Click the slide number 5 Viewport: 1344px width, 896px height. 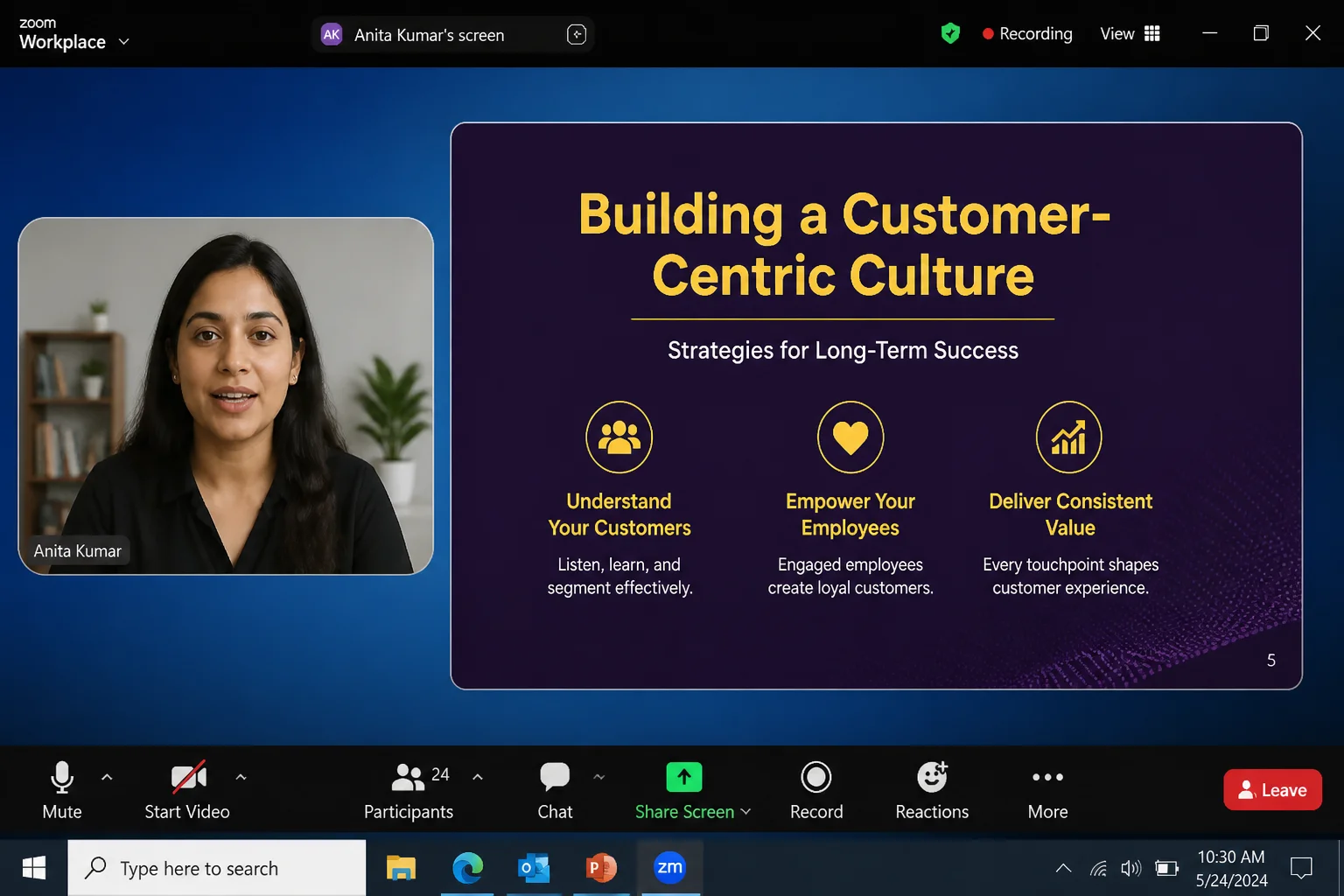point(1271,661)
